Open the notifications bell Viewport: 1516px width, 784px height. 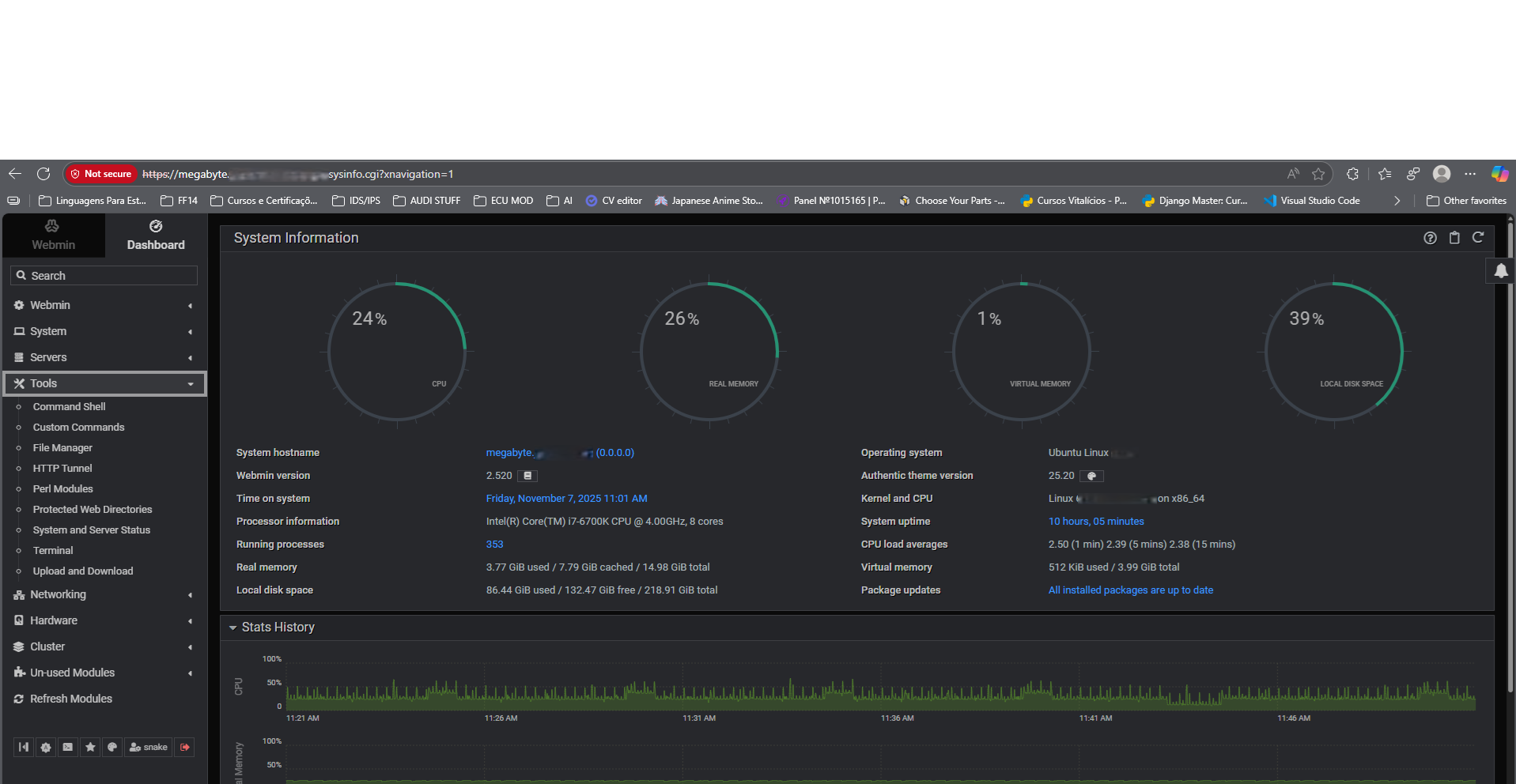[x=1499, y=270]
